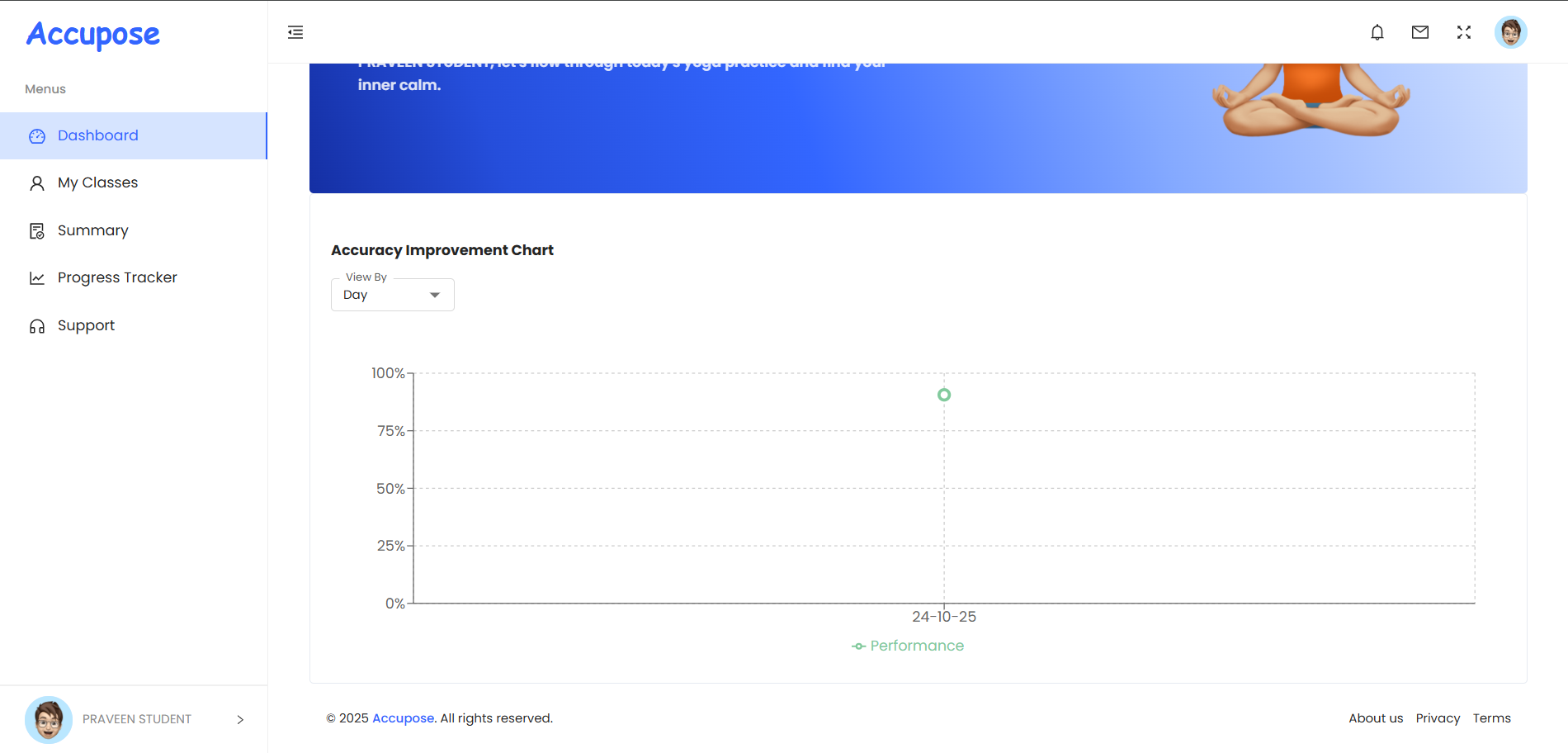Viewport: 1568px width, 753px height.
Task: Click the user avatar in top bar
Action: coord(1510,32)
